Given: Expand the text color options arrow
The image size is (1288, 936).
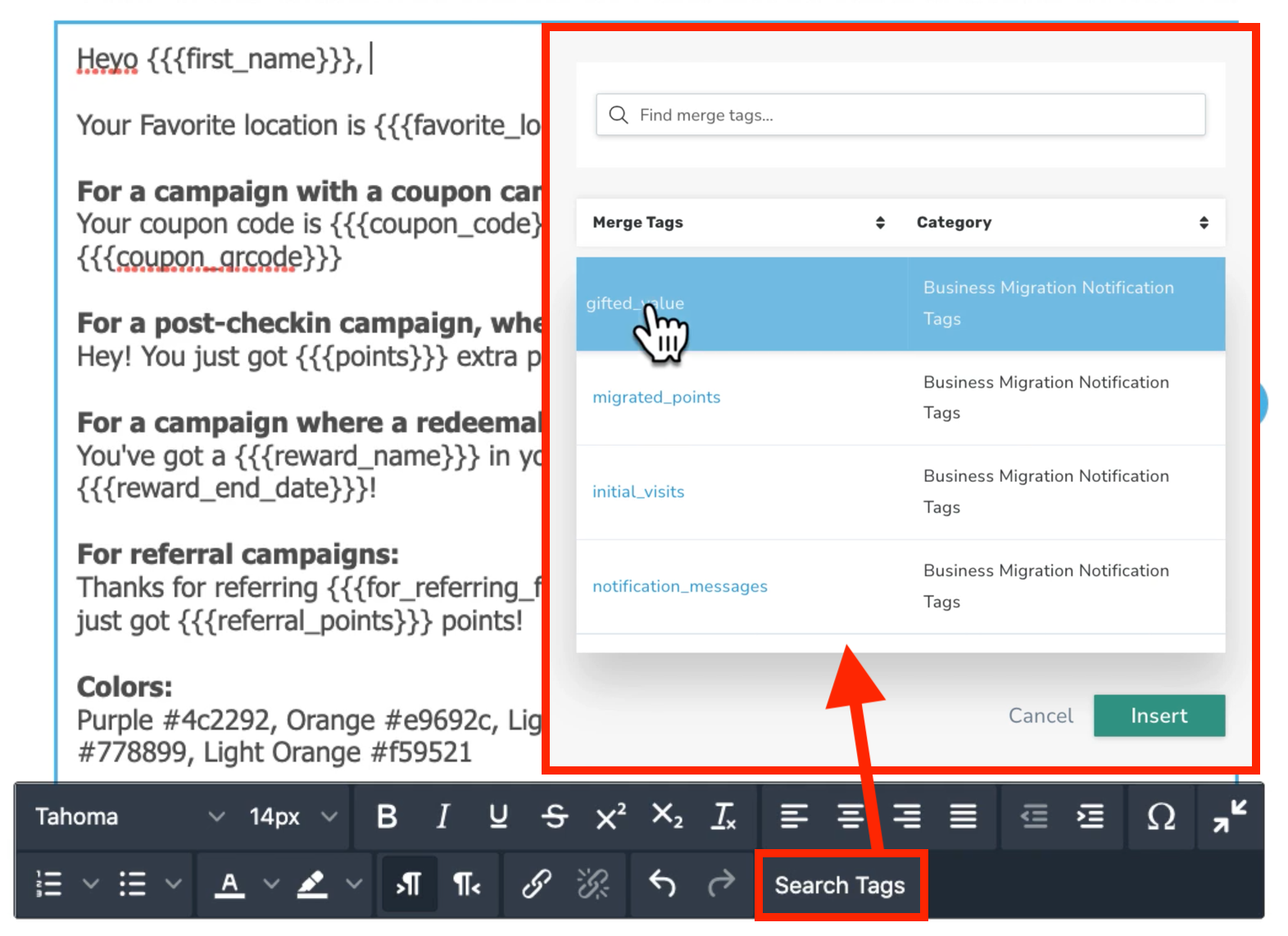Looking at the screenshot, I should point(271,884).
